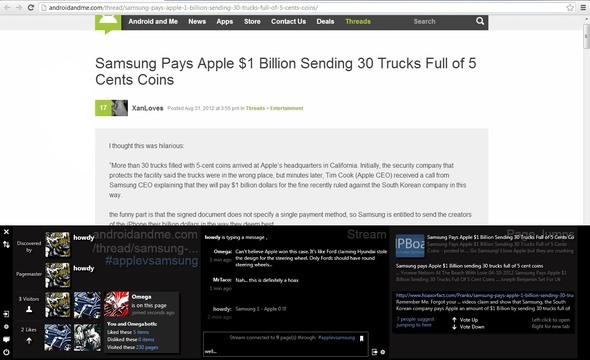This screenshot has width=590, height=360.
Task: Open the blue visitor avatar in Visitors row
Action: pyautogui.click(x=87, y=305)
